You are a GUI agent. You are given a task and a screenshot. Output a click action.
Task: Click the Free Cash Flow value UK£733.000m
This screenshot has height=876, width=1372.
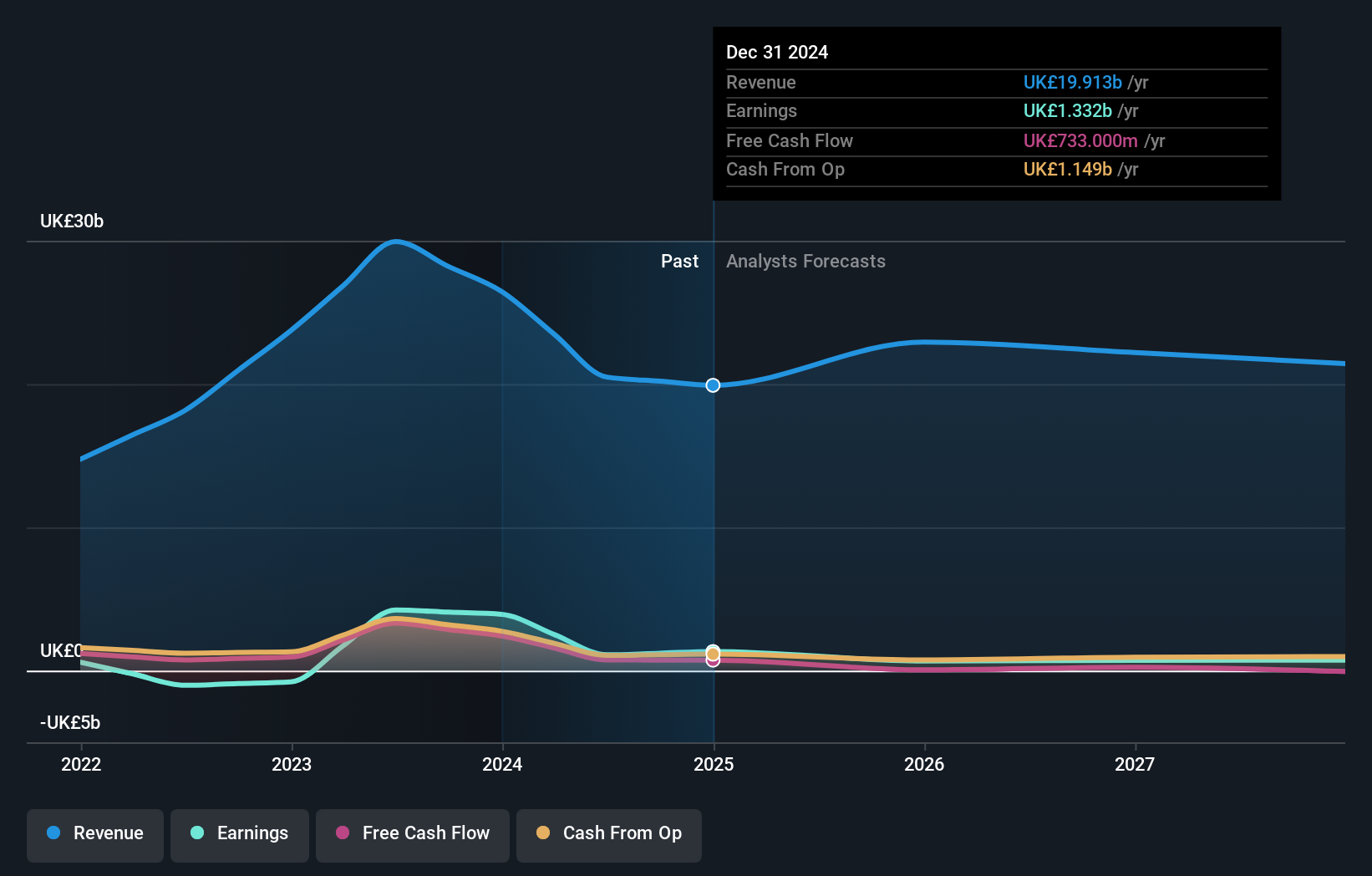tap(1080, 141)
